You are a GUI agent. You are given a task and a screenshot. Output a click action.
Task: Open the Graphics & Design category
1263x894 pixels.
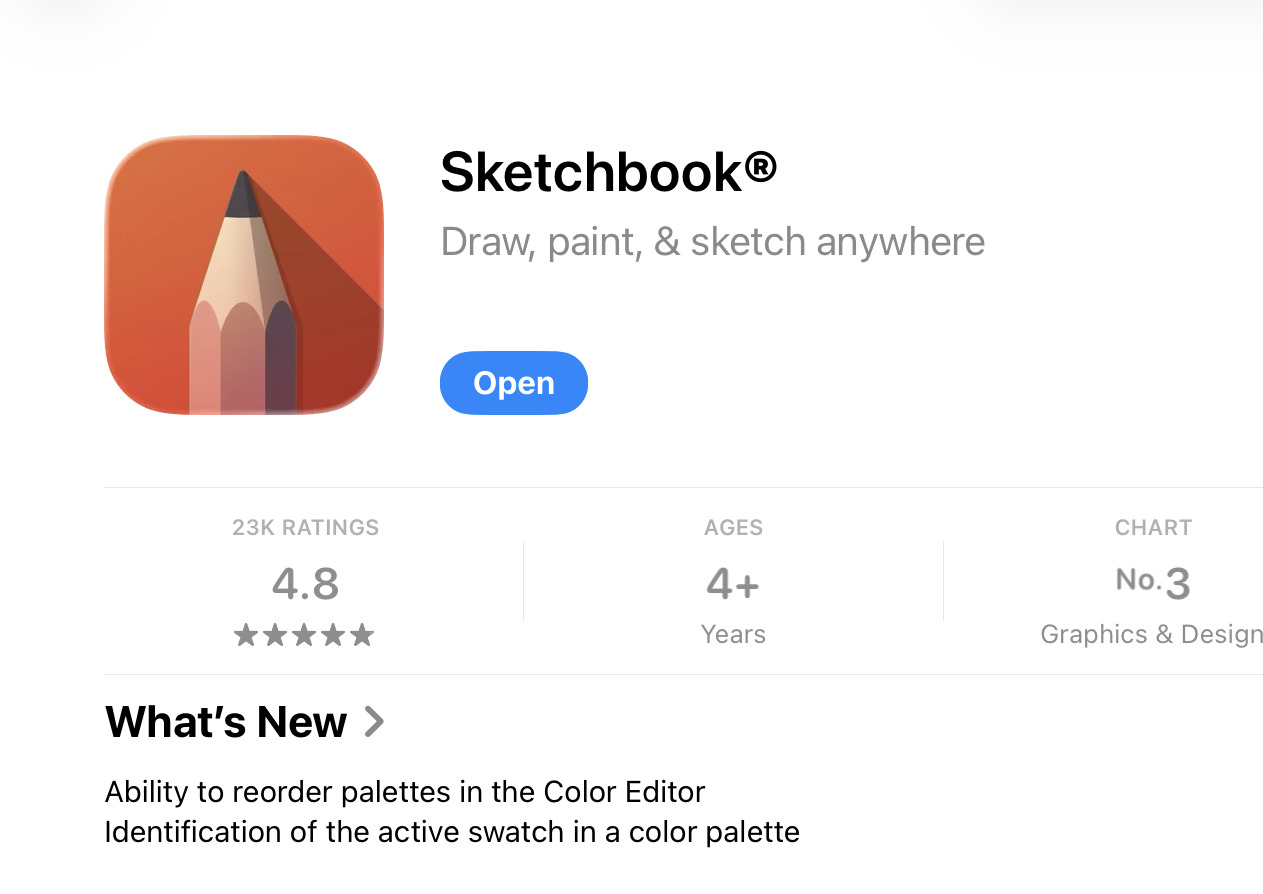tap(1152, 635)
